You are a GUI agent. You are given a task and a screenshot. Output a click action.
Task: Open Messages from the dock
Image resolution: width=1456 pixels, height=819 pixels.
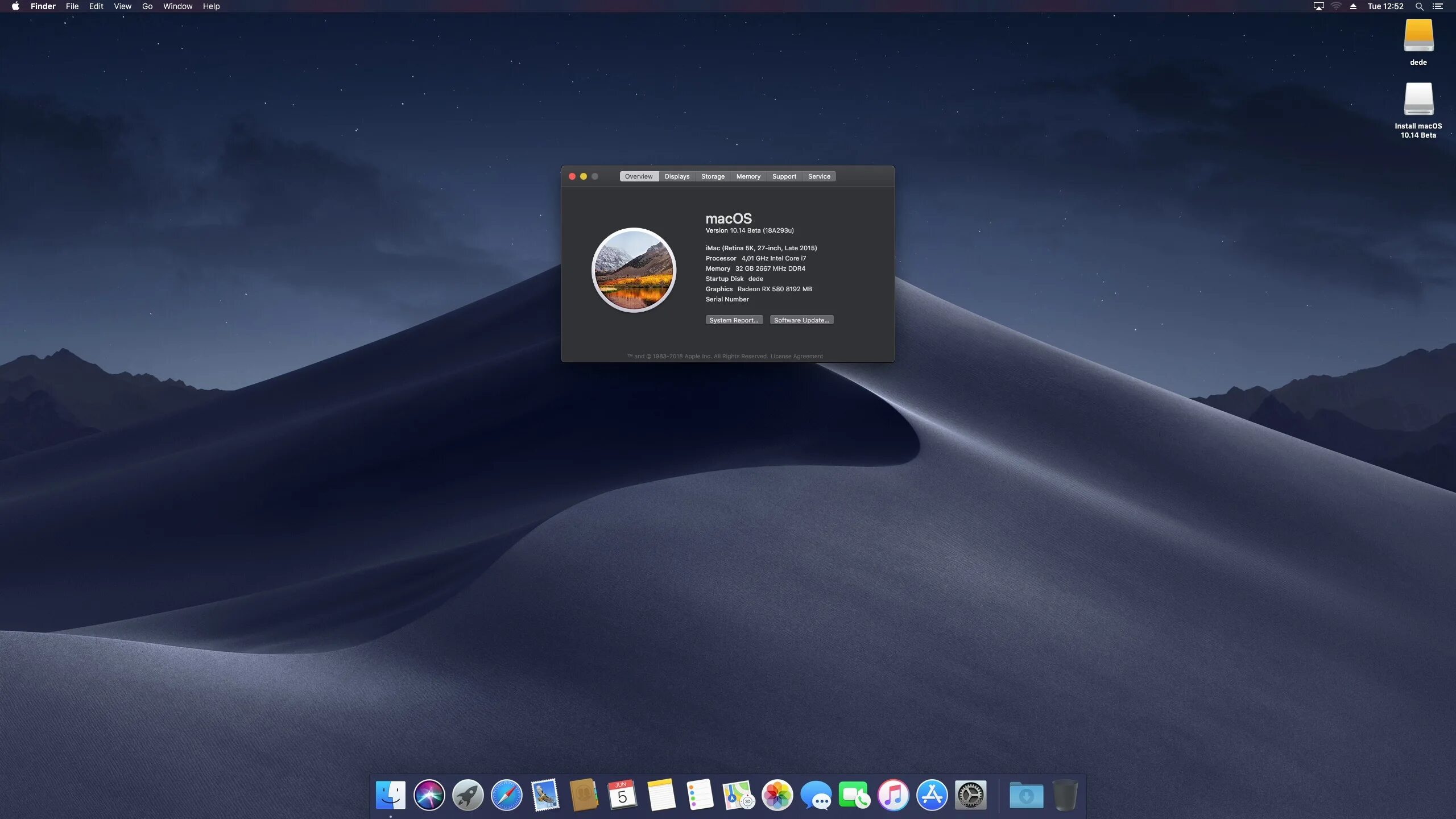point(816,795)
